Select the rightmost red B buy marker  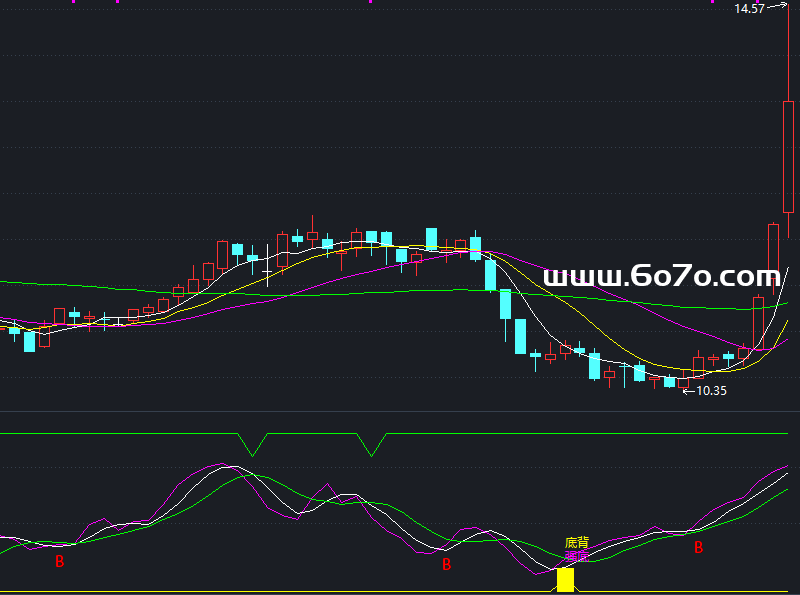click(698, 548)
